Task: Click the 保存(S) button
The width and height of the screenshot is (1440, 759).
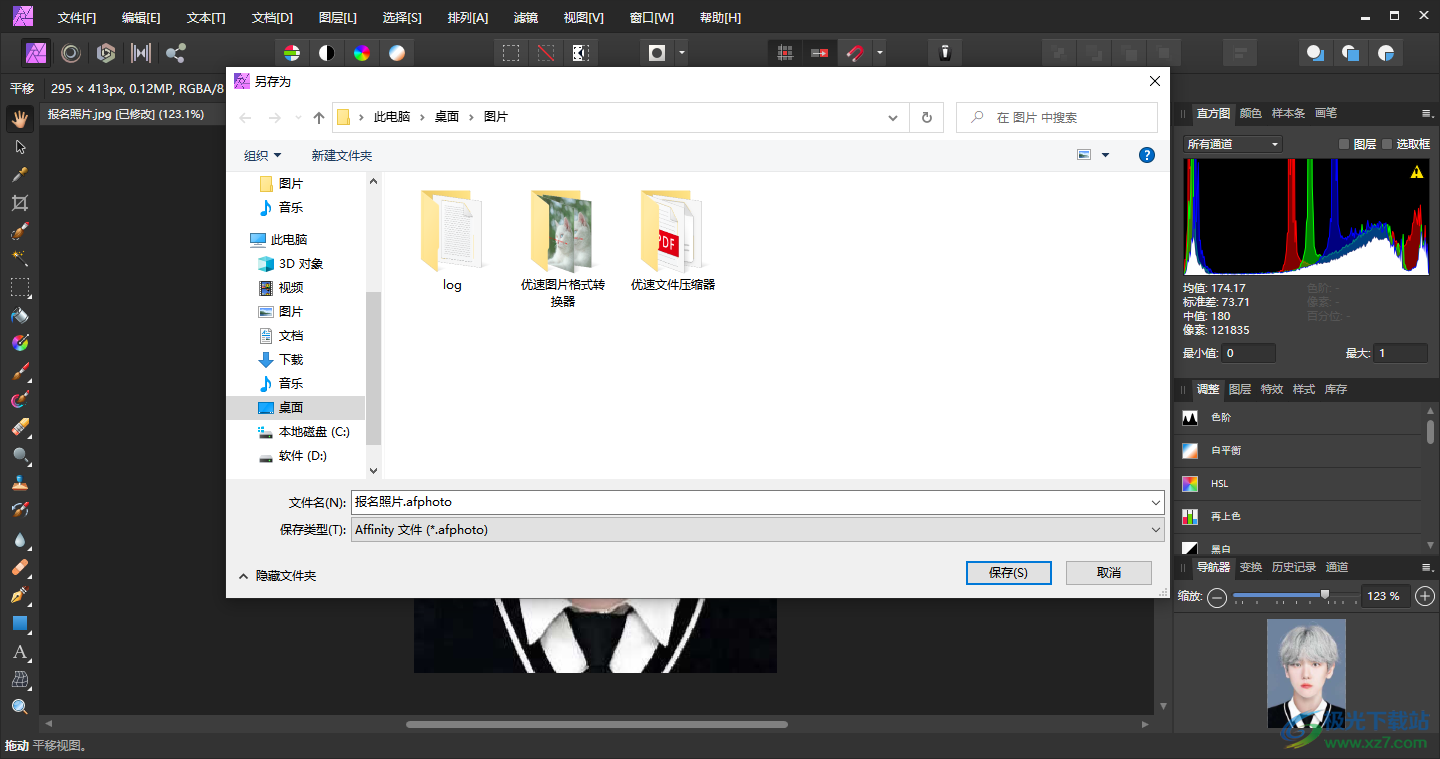Action: pyautogui.click(x=1008, y=573)
